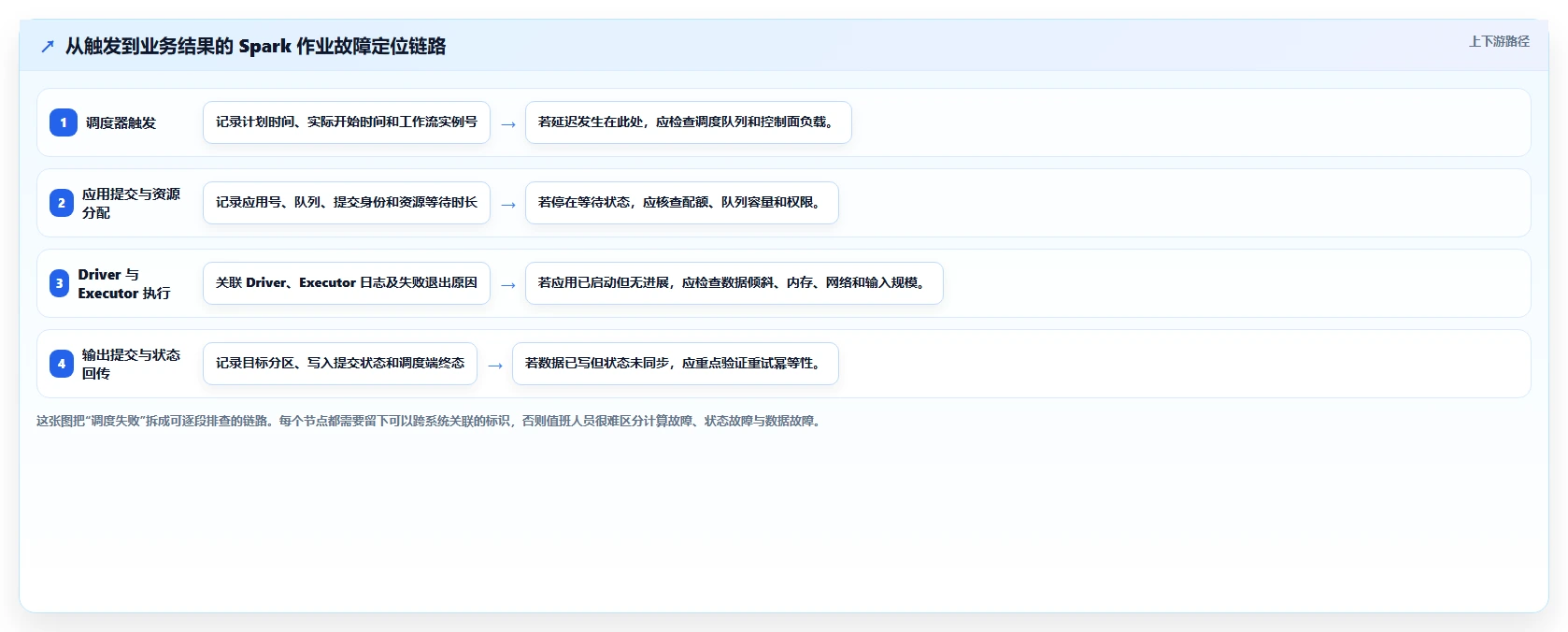Click the step 1 number badge
This screenshot has height=632, width=1568.
tap(64, 122)
